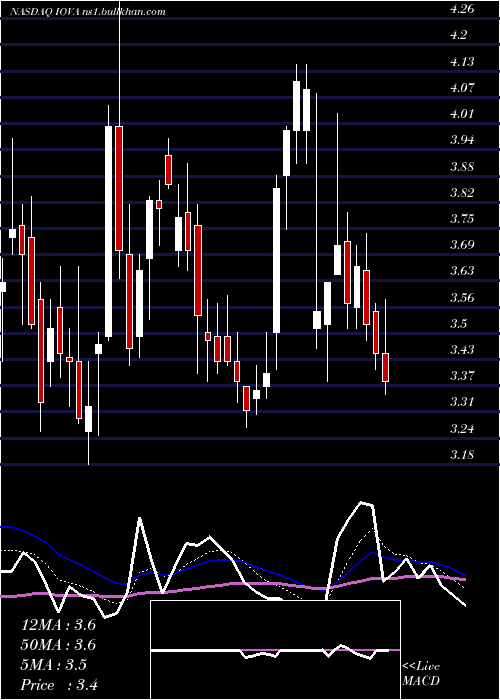500x700 pixels.
Task: Click the 3.56 price axis label
Action: click(x=462, y=297)
